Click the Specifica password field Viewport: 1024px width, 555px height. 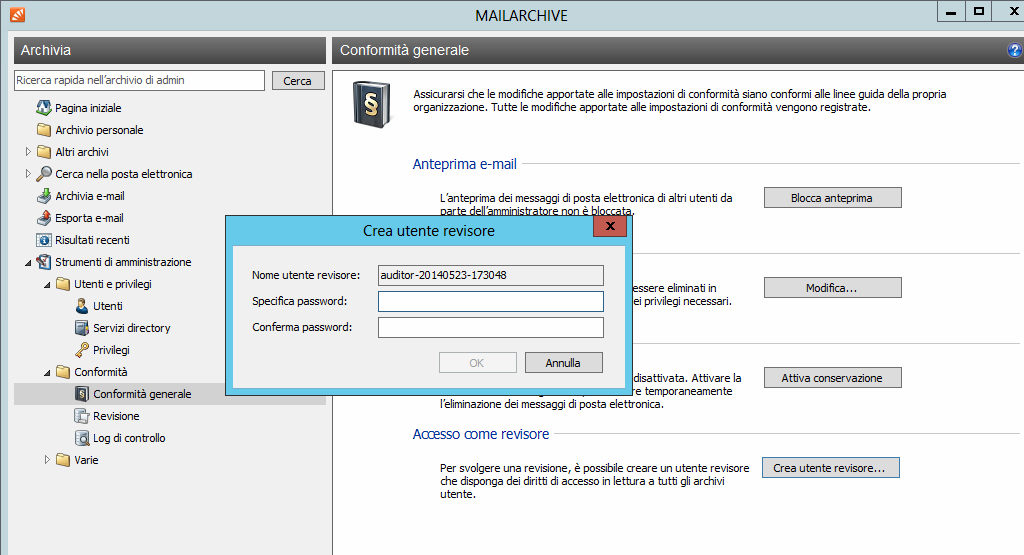(x=490, y=301)
